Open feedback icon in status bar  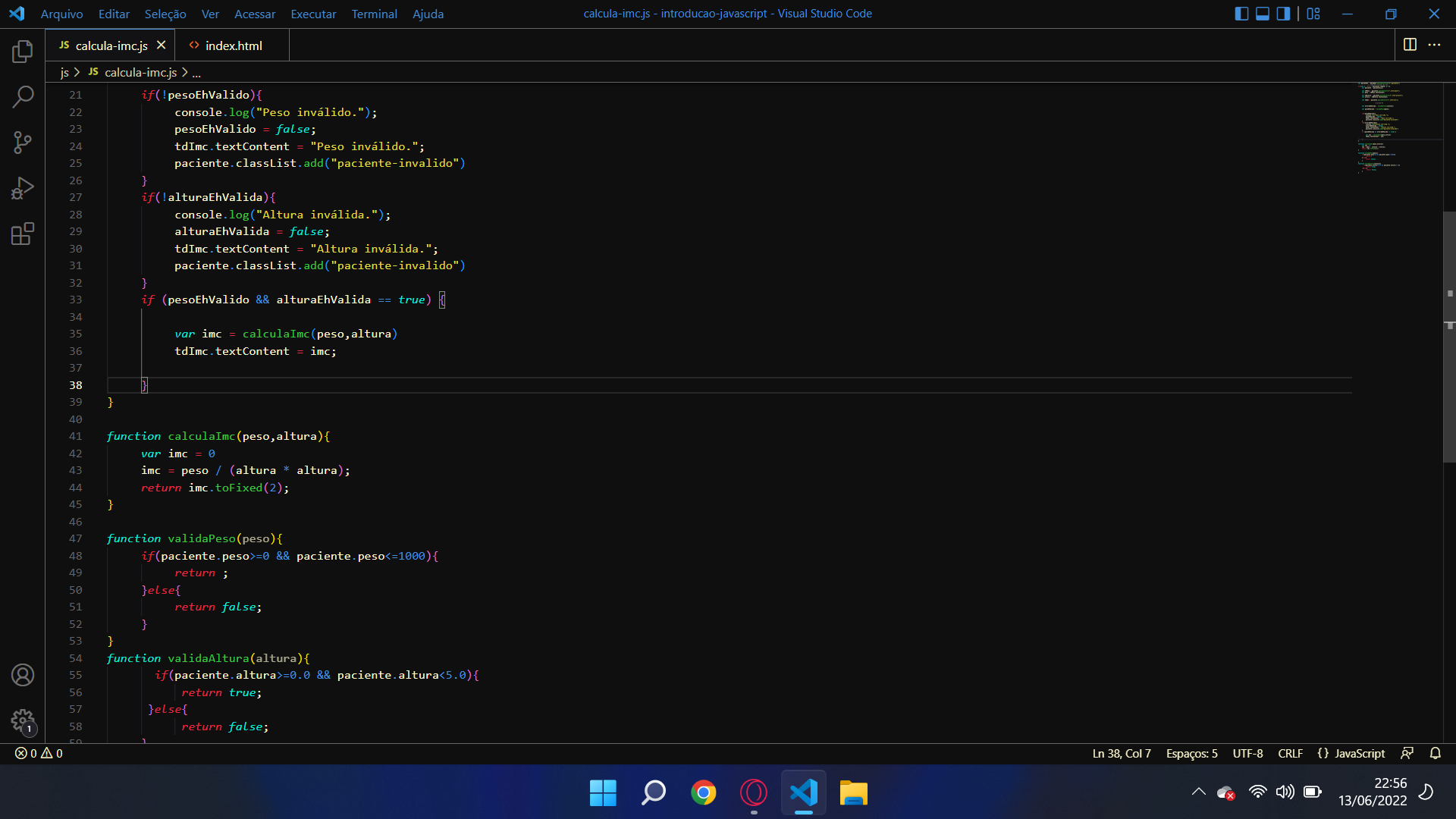(x=1407, y=753)
